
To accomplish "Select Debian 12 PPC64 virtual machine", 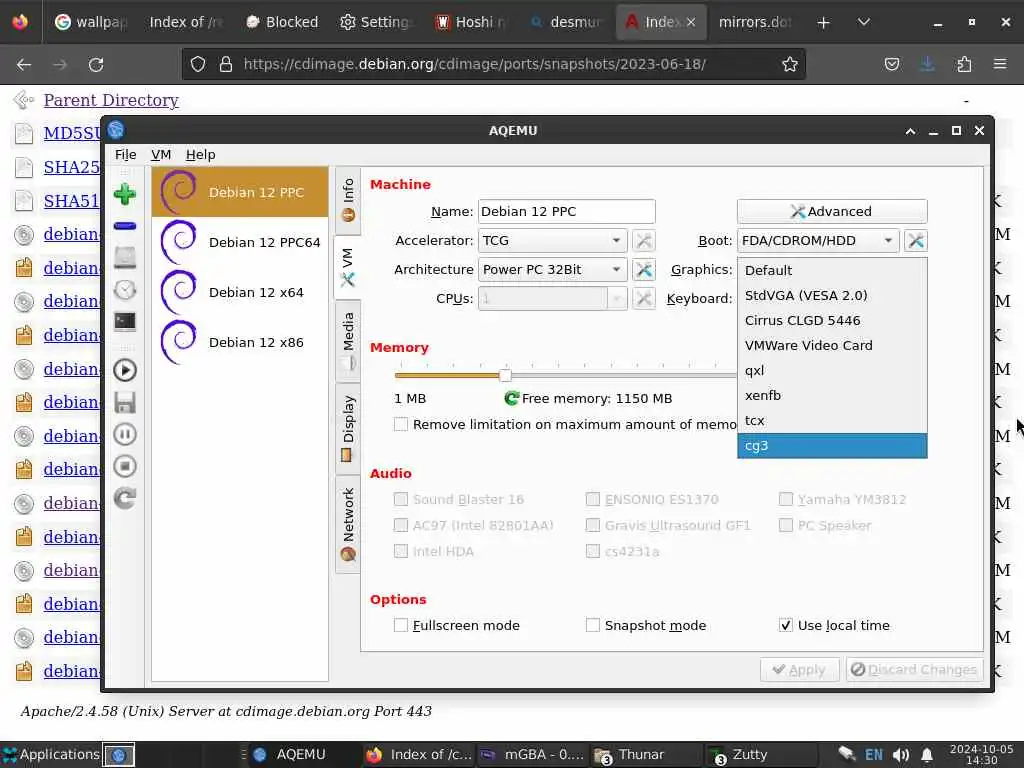I will pos(240,242).
